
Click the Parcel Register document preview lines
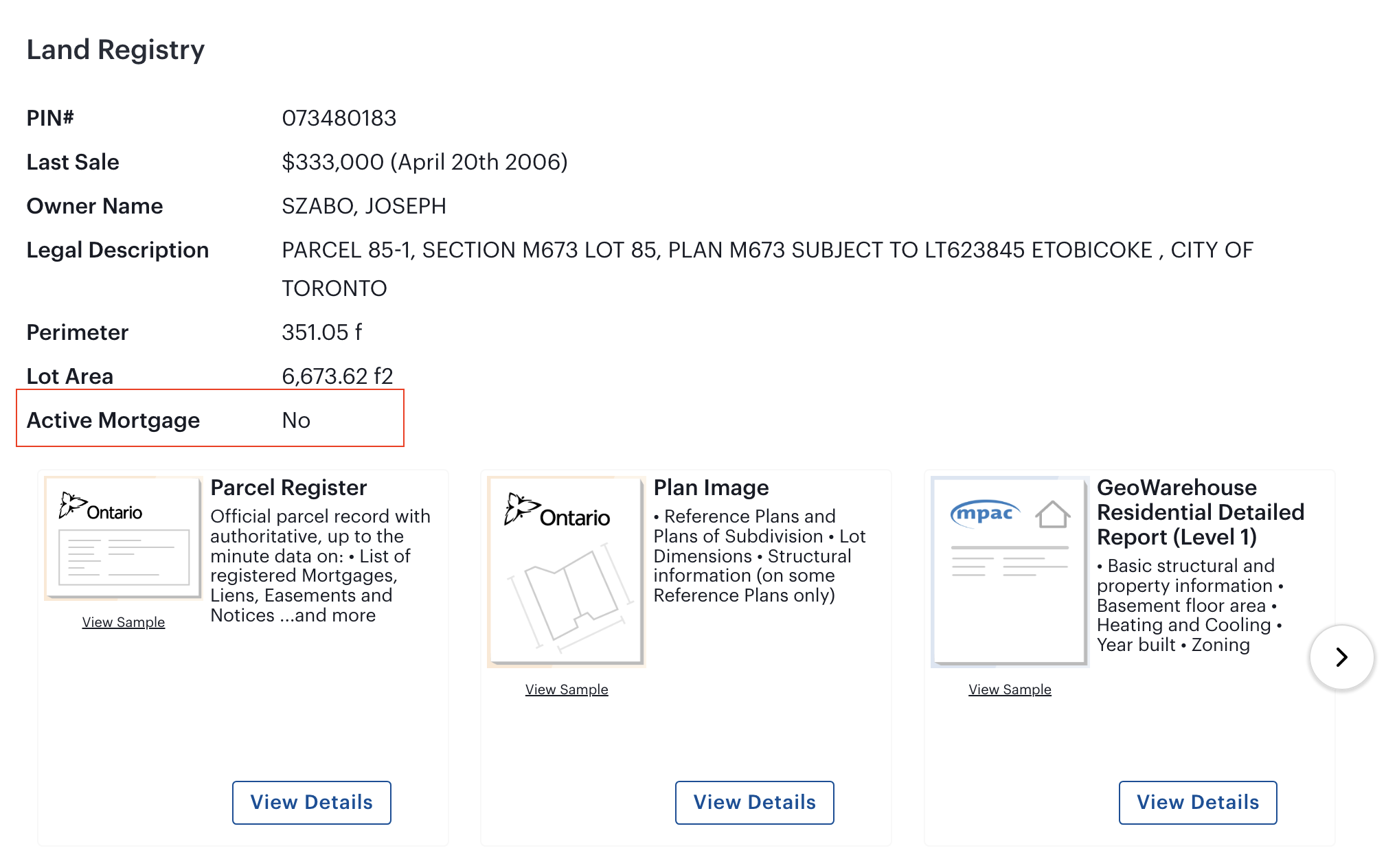tap(124, 556)
